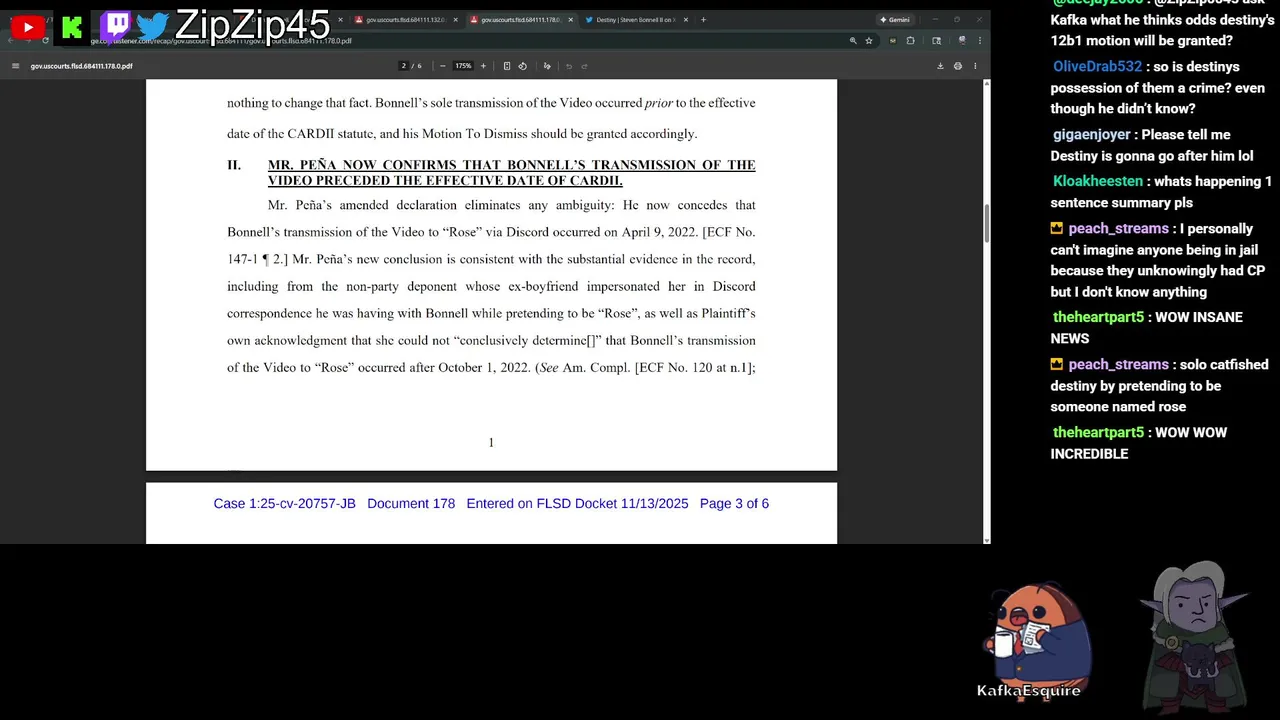Image resolution: width=1280 pixels, height=720 pixels.
Task: Print the PDF document
Action: point(957,66)
